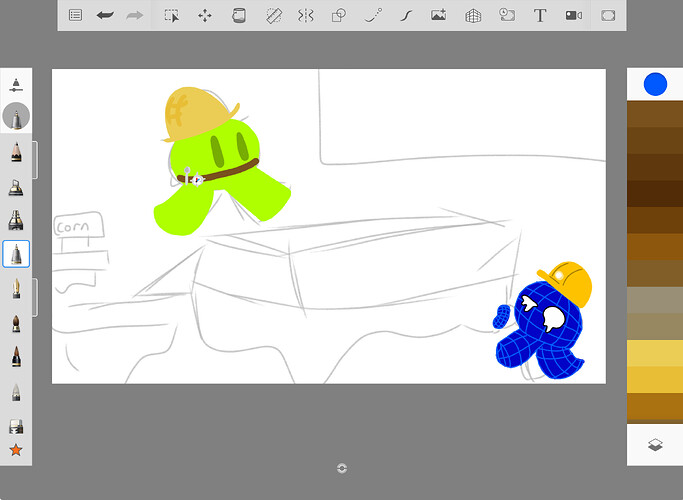The width and height of the screenshot is (683, 500).
Task: Open the Layers panel button
Action: pyautogui.click(x=655, y=446)
